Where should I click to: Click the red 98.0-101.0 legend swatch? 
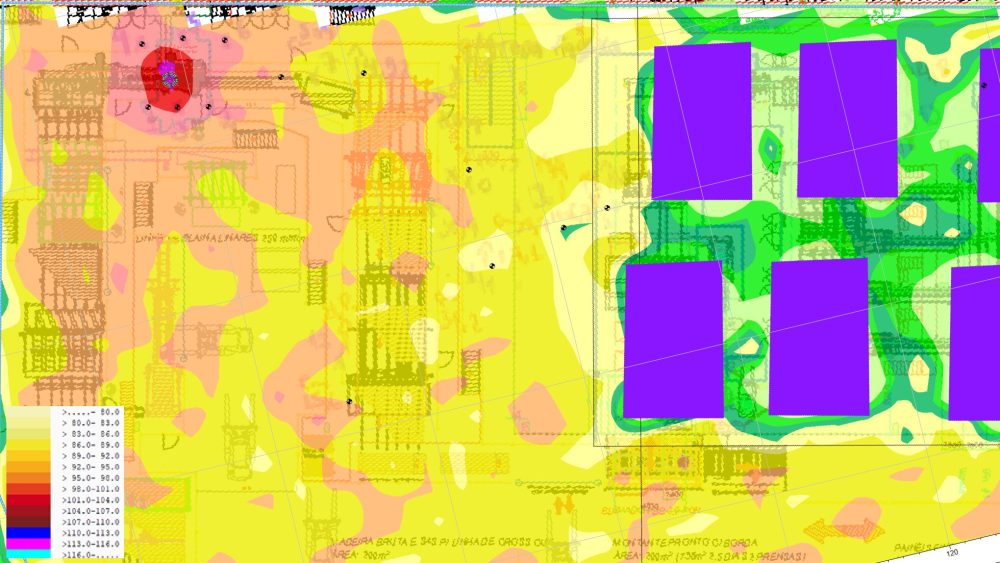click(28, 489)
